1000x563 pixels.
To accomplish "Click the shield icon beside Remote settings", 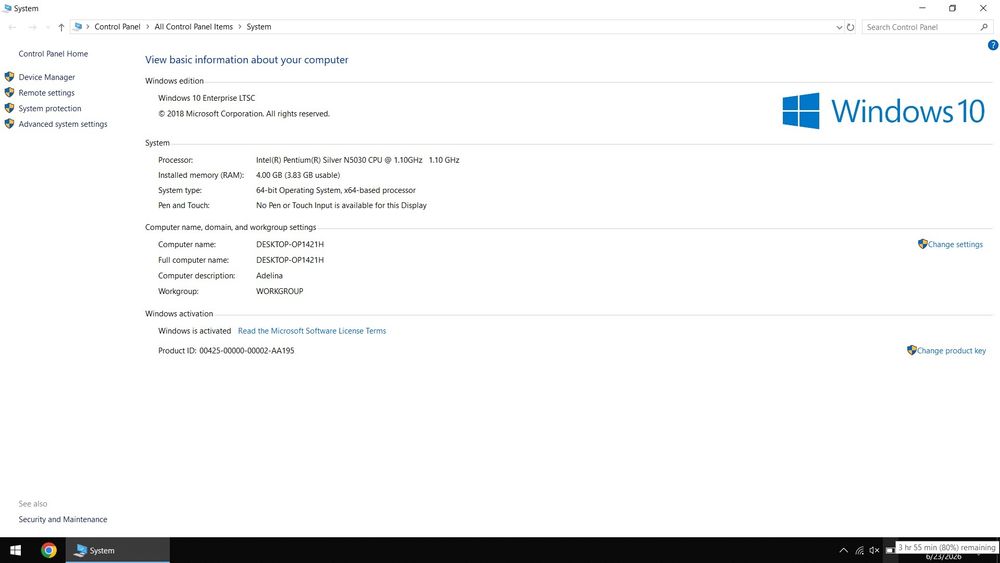I will (9, 92).
